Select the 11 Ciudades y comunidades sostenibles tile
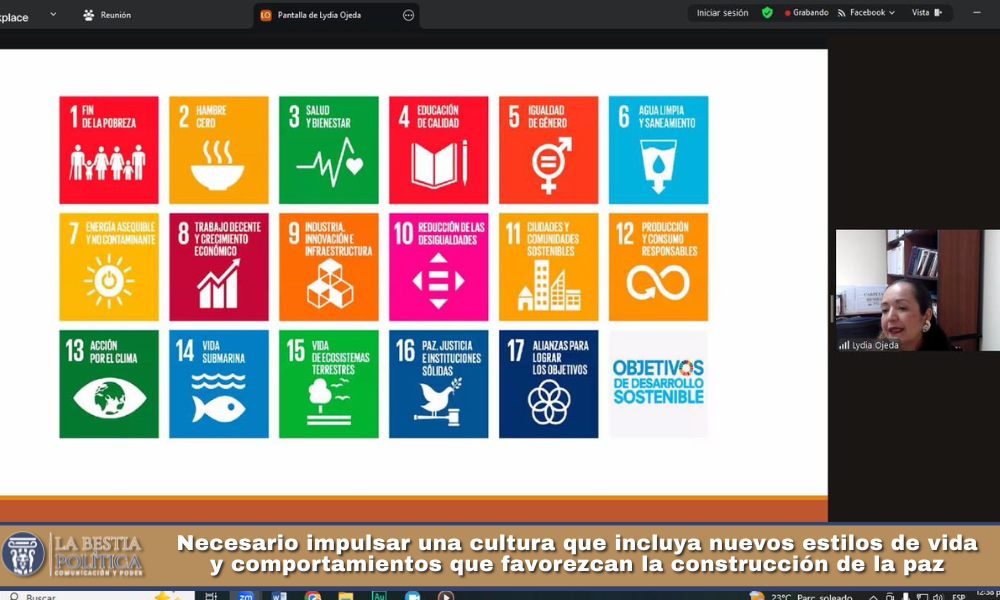 [x=548, y=267]
